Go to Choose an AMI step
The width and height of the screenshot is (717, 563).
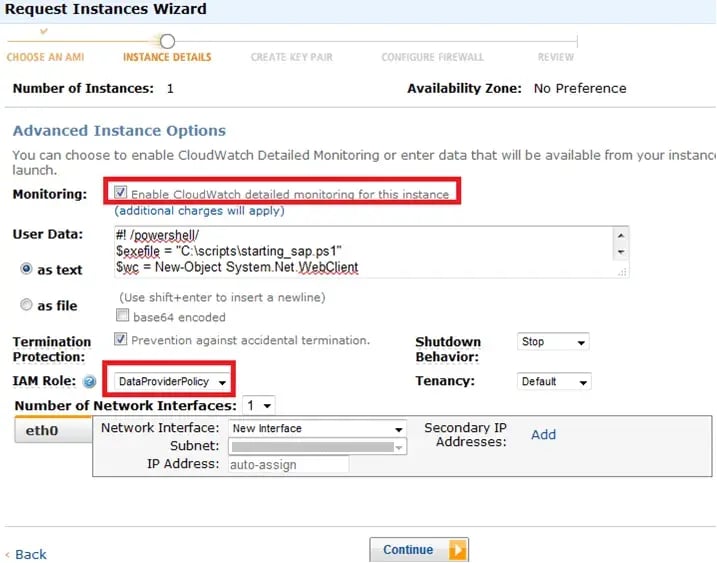[45, 57]
